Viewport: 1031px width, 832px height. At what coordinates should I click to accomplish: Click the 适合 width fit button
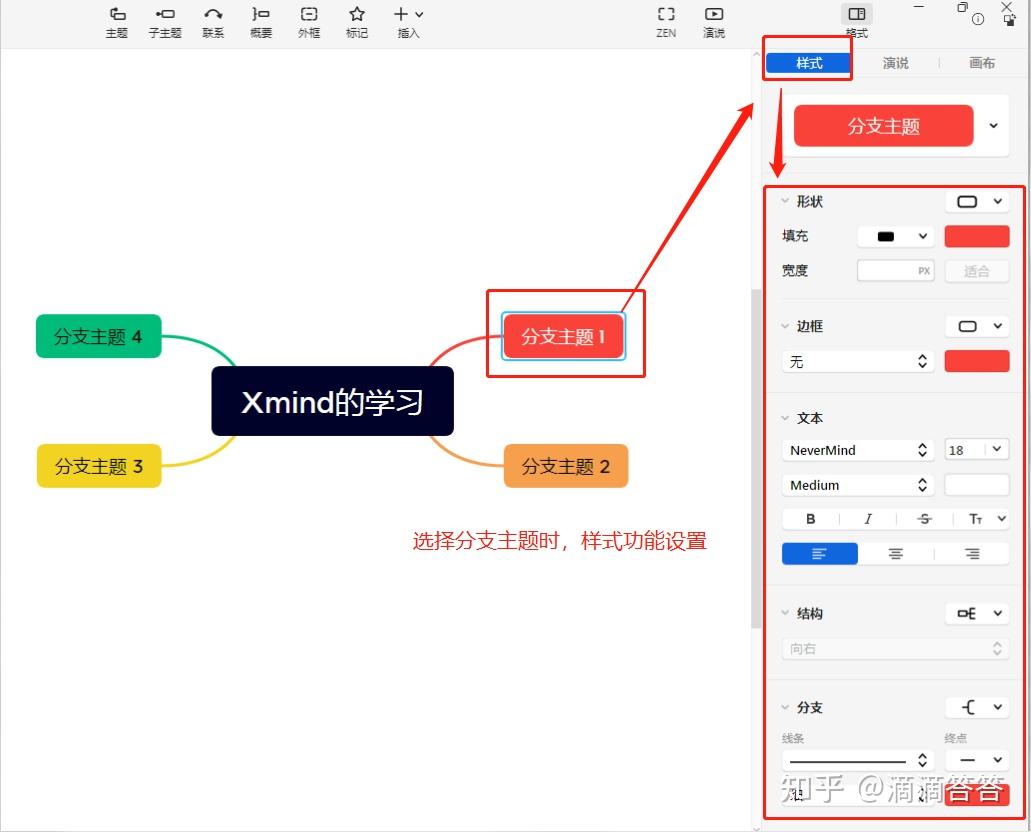(976, 270)
